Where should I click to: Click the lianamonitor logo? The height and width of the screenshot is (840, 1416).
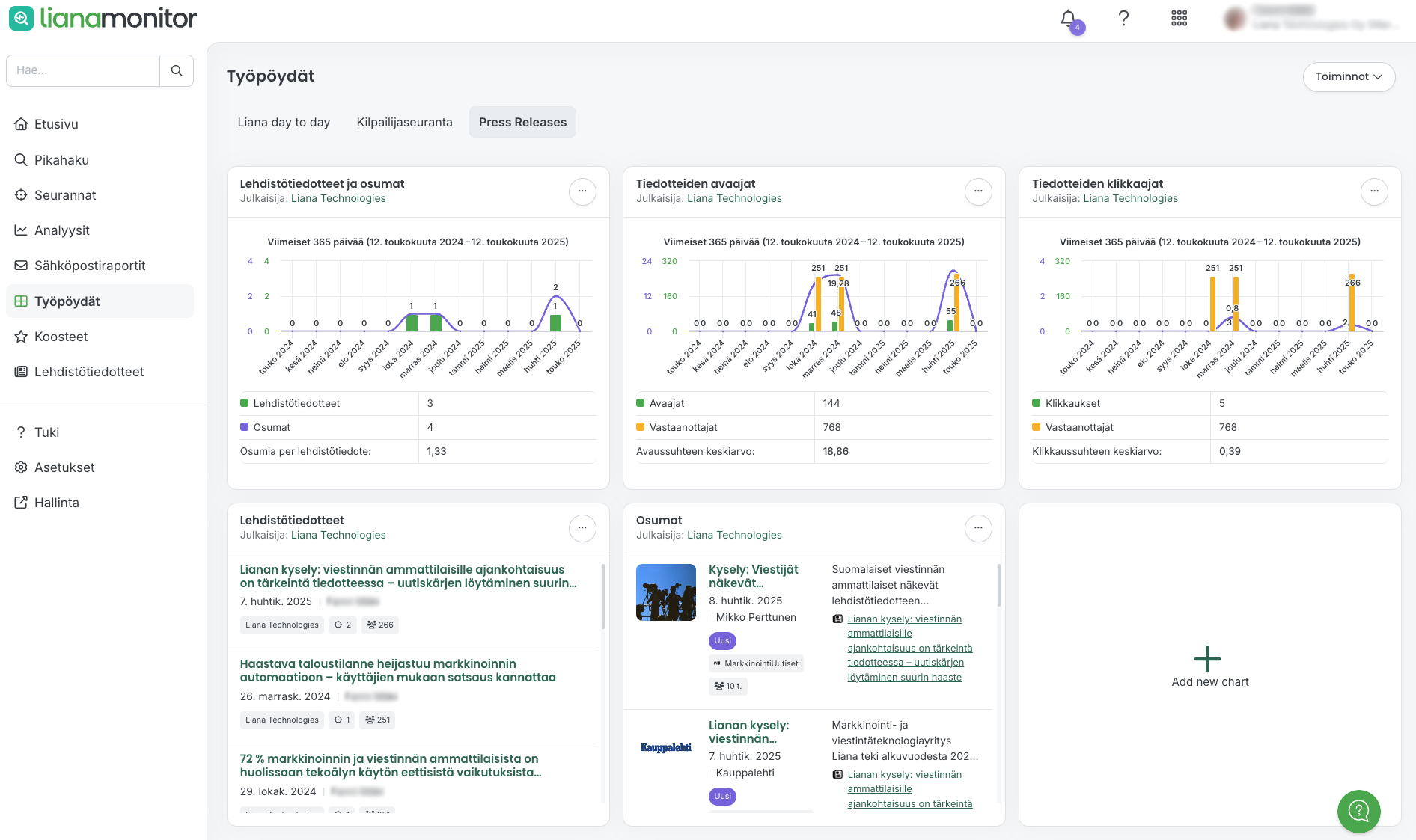103,18
